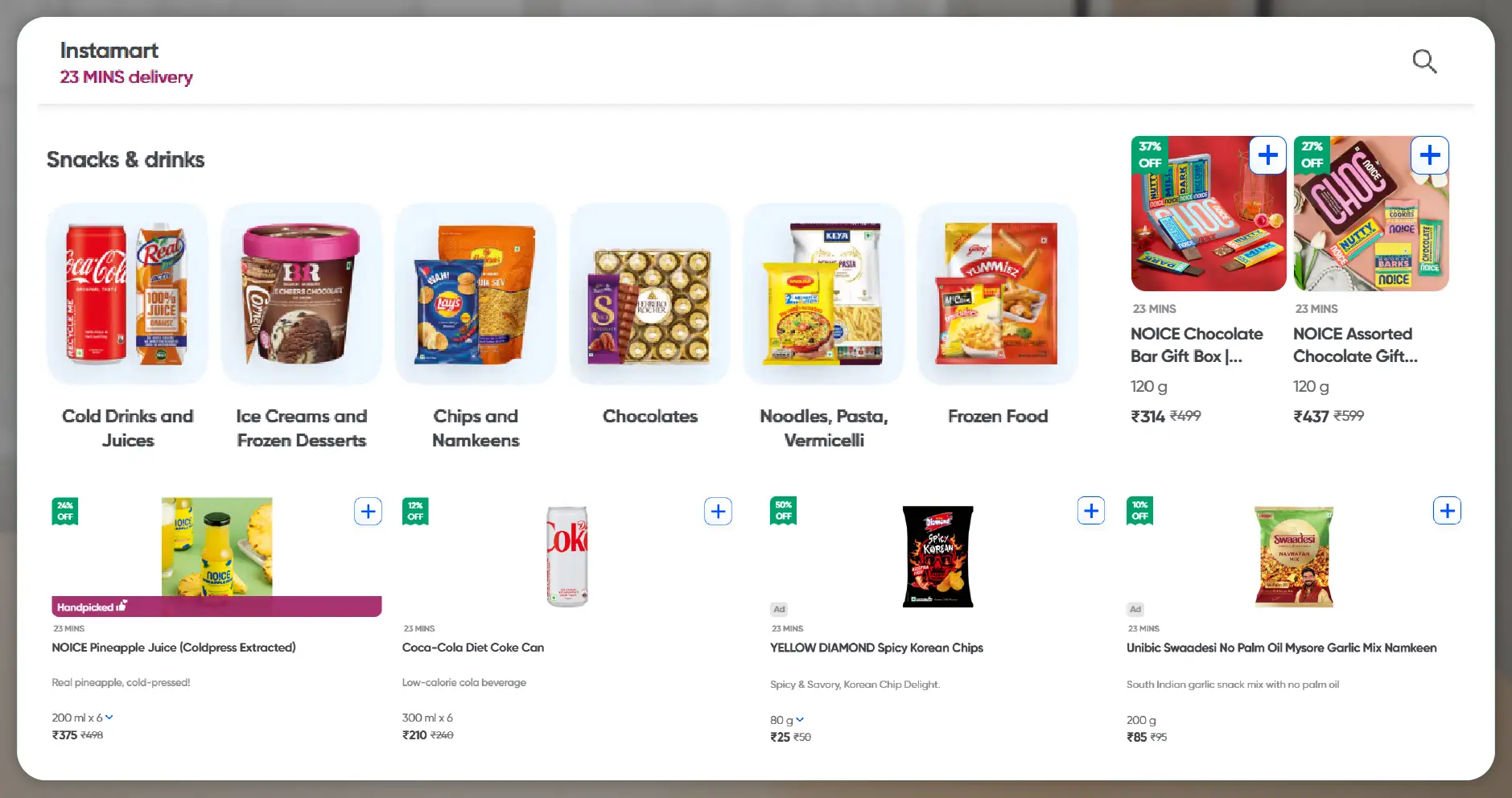
Task: Add NOICE Assorted Chocolate Gift via plus icon
Action: 1429,154
